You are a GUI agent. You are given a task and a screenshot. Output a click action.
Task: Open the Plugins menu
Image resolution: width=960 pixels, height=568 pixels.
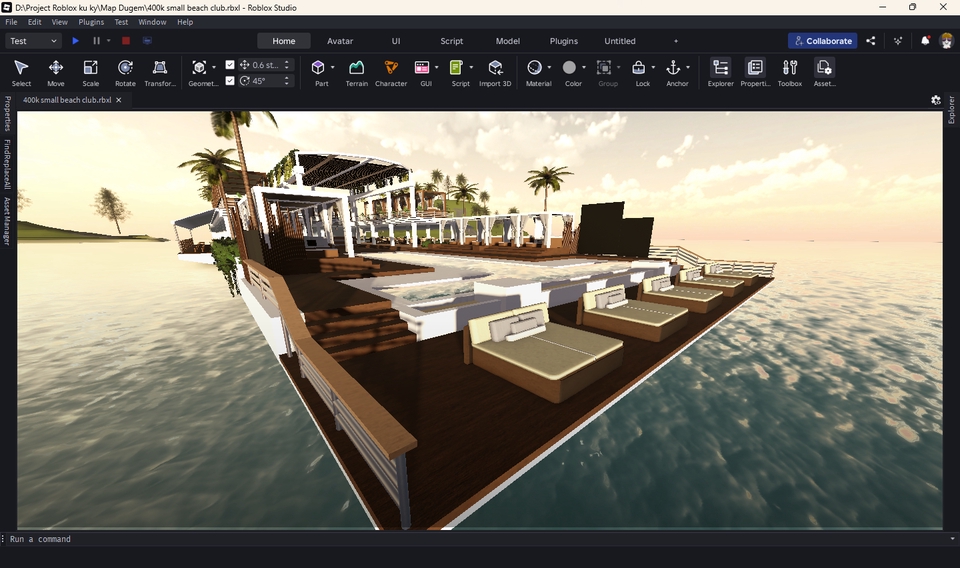point(91,22)
